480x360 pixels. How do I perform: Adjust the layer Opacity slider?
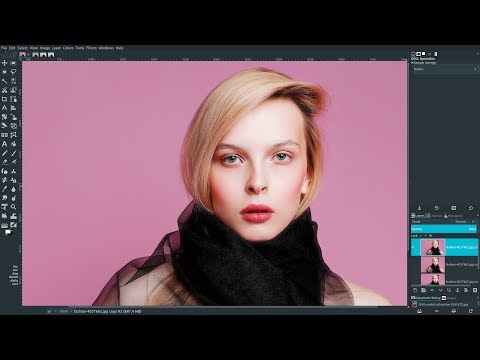coord(444,229)
